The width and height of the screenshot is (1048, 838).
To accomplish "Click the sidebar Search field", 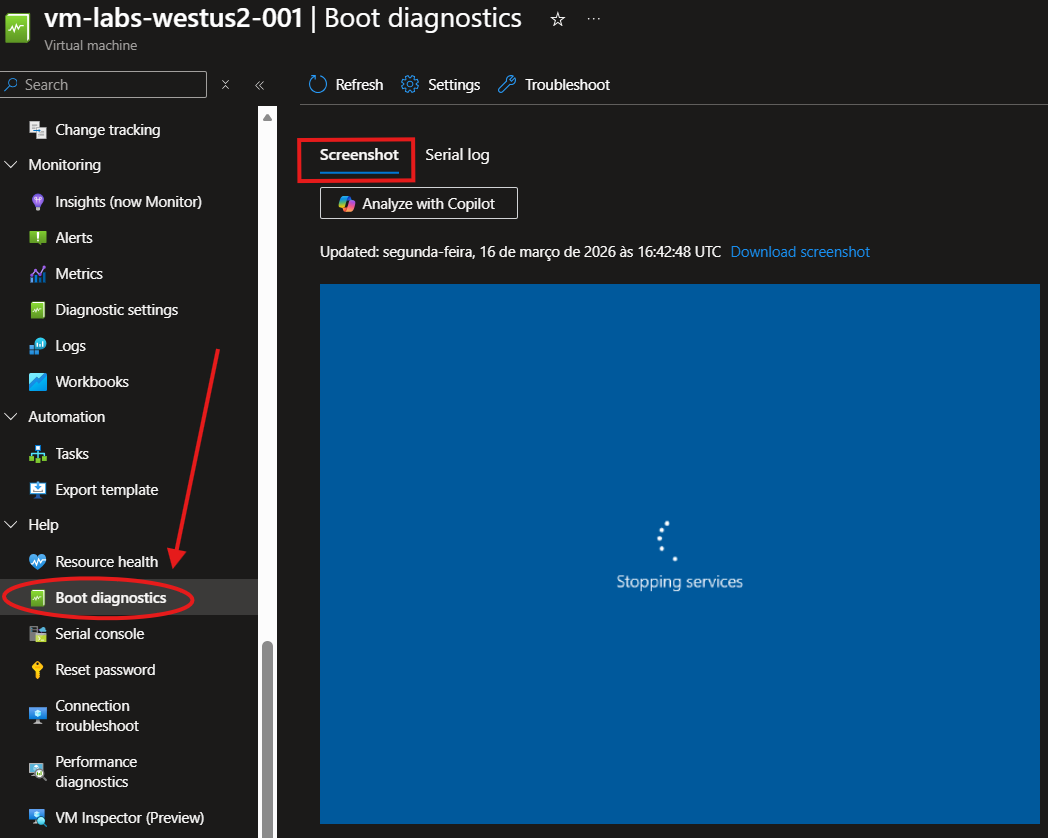I will [x=110, y=85].
